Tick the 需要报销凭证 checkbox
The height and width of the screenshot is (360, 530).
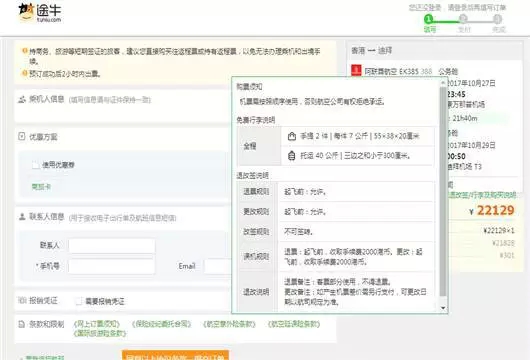point(79,301)
